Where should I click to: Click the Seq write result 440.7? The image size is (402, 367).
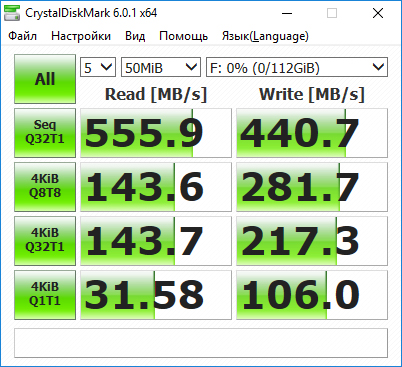coord(312,133)
